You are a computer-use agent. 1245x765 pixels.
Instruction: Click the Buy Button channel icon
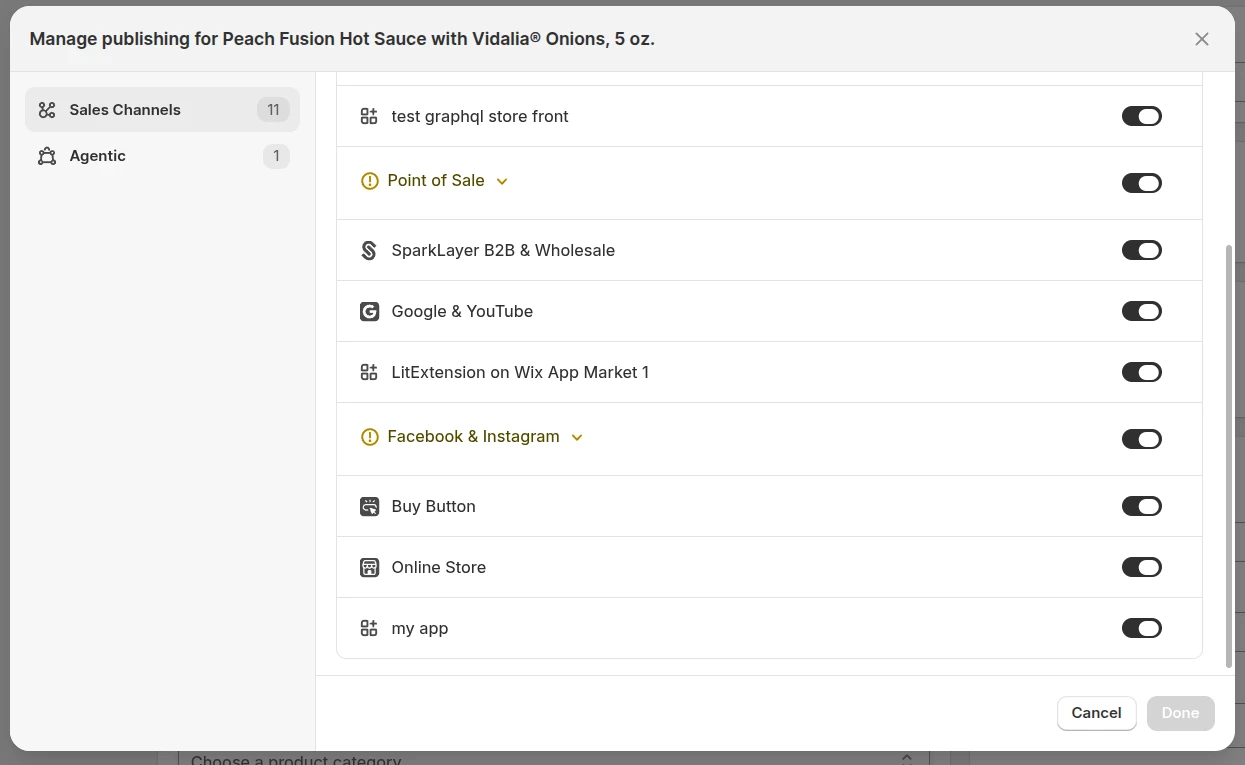(x=369, y=506)
